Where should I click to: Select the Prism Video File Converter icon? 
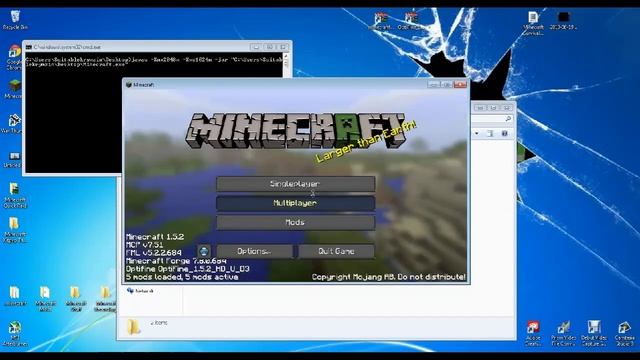coord(564,333)
